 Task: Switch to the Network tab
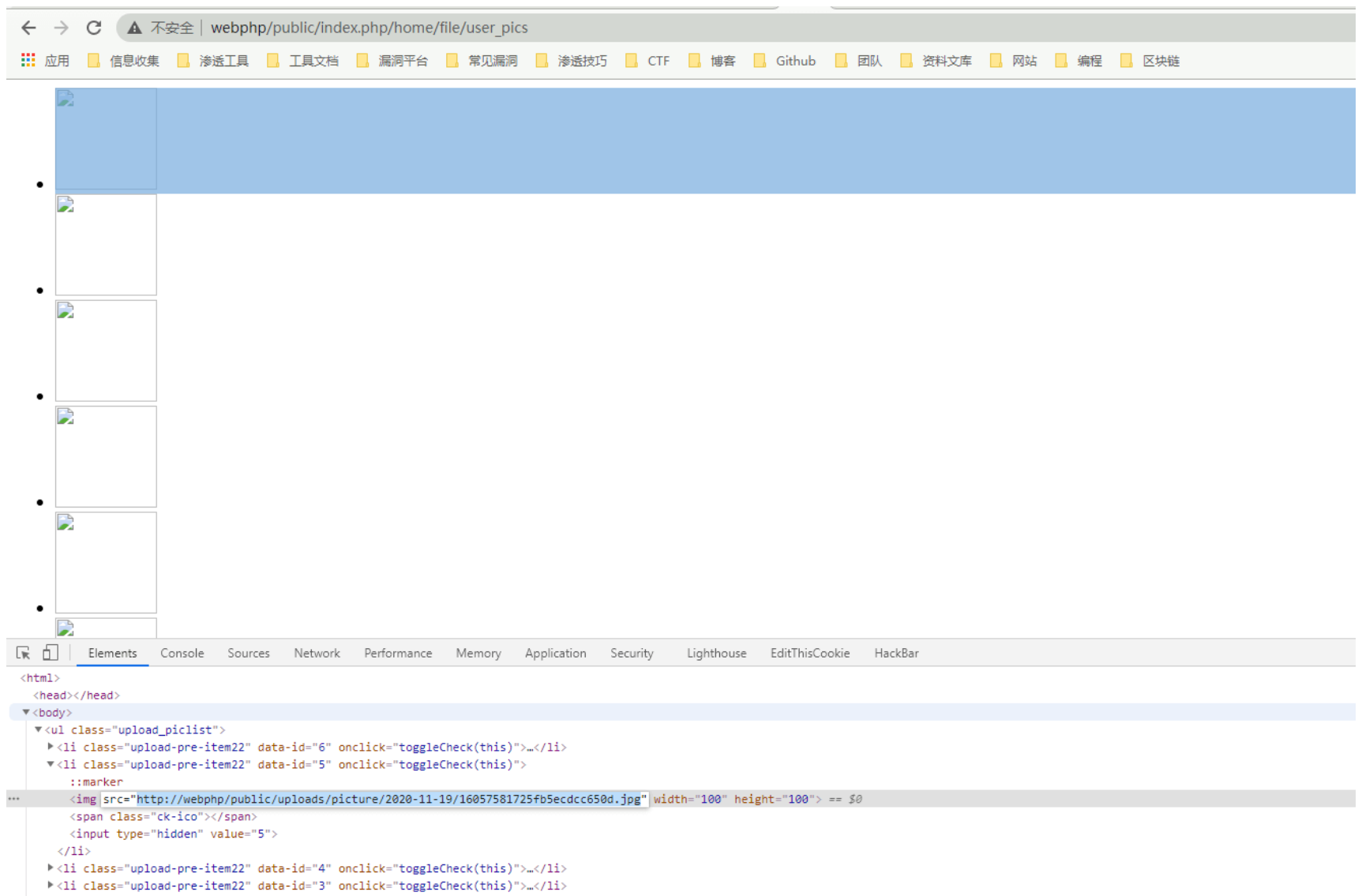317,653
